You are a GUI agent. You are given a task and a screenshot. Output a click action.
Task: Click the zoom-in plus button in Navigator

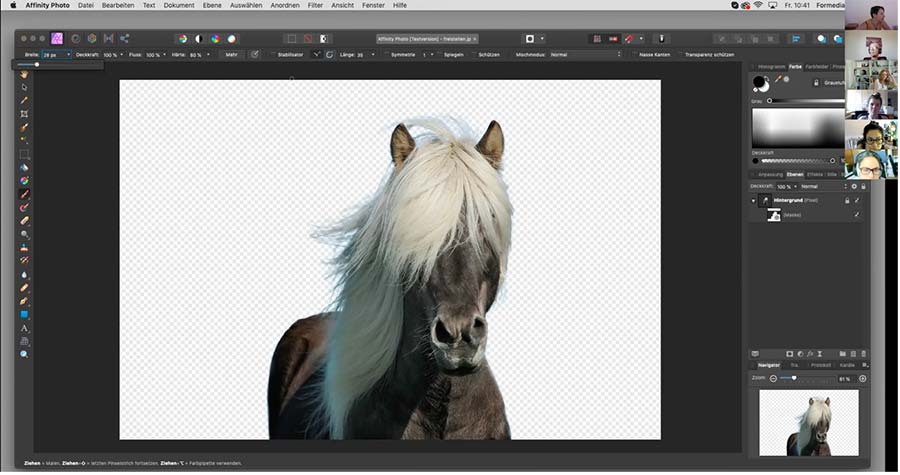click(862, 378)
